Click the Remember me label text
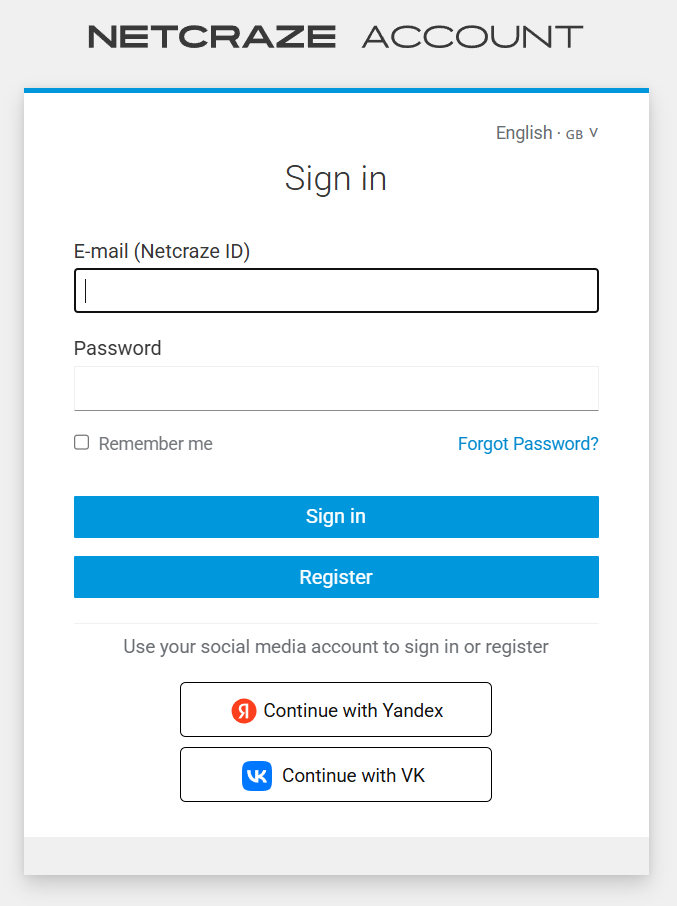 click(155, 444)
